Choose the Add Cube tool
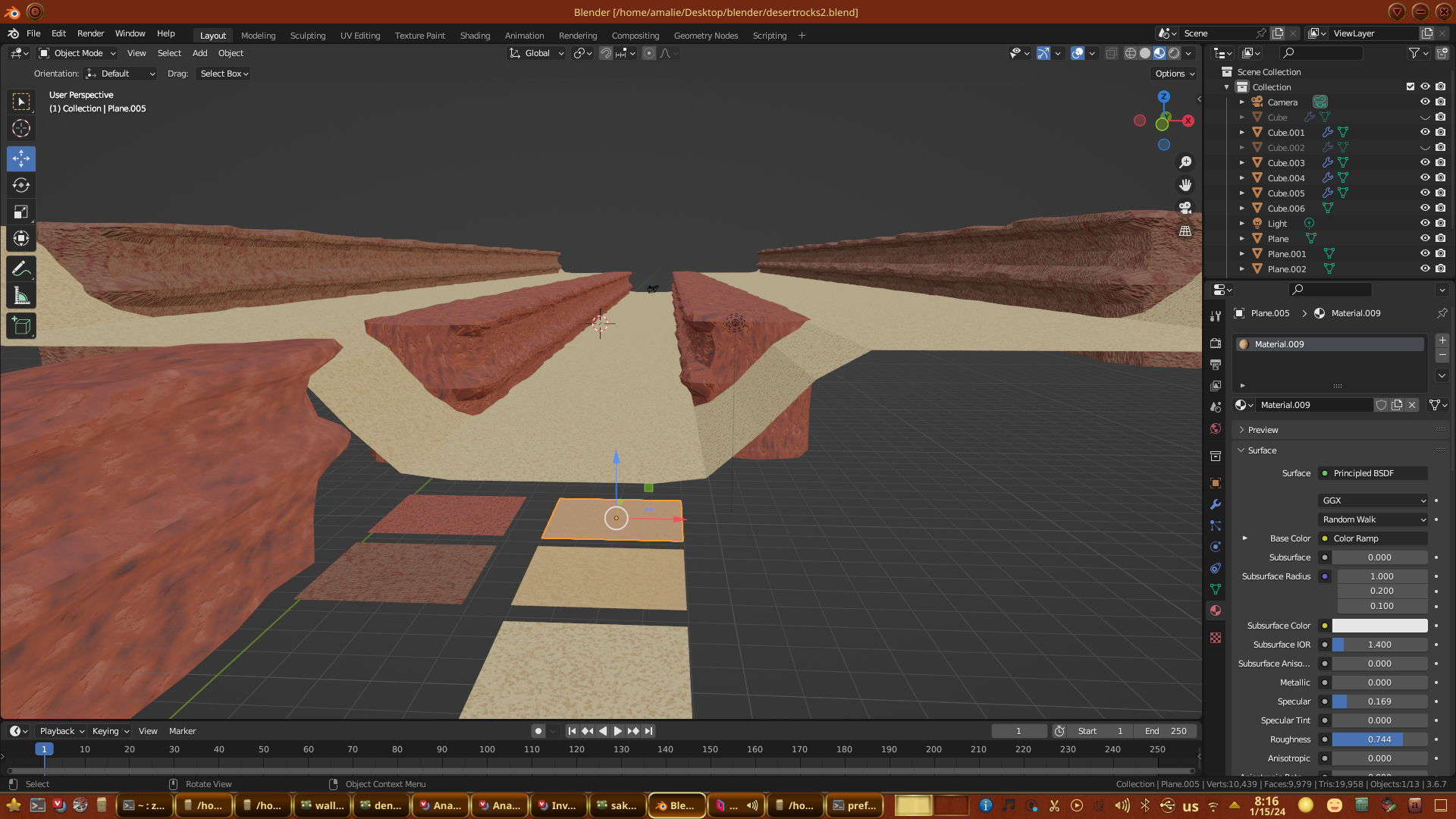Screen dimensions: 1456x819 tap(21, 326)
